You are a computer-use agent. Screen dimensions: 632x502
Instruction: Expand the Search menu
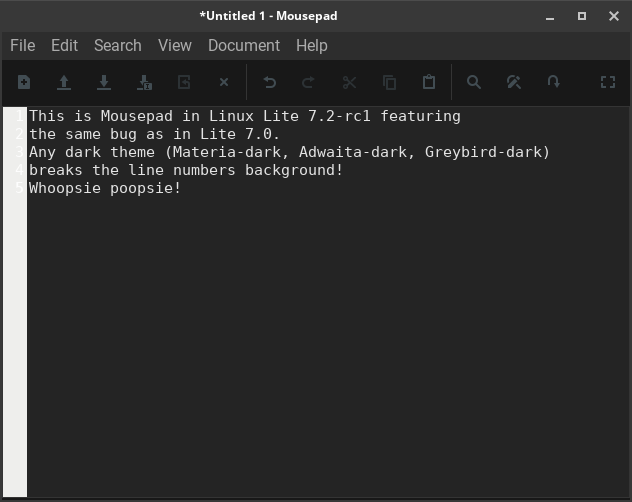coord(117,45)
